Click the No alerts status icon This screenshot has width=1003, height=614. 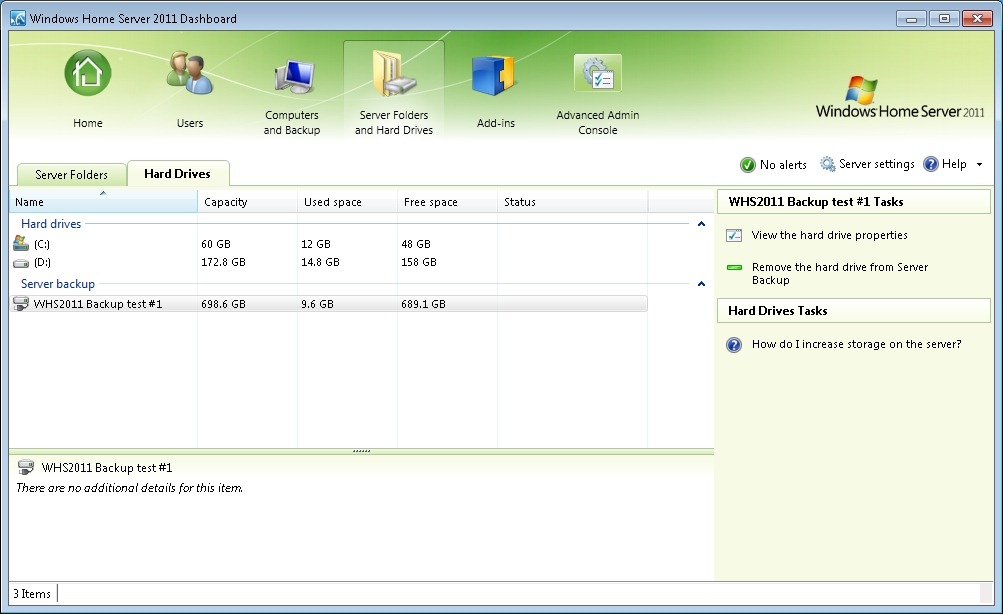coord(748,165)
